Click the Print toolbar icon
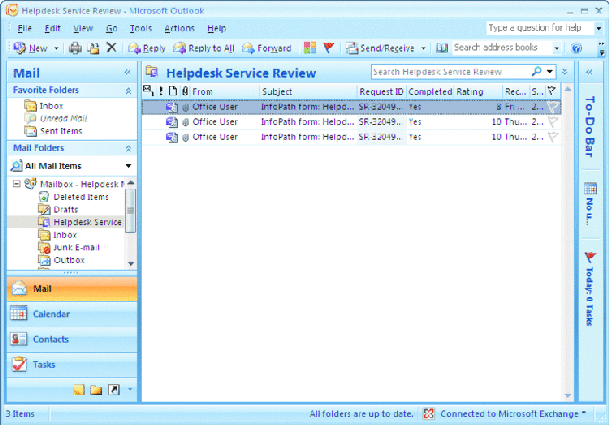This screenshot has height=425, width=609. click(75, 48)
